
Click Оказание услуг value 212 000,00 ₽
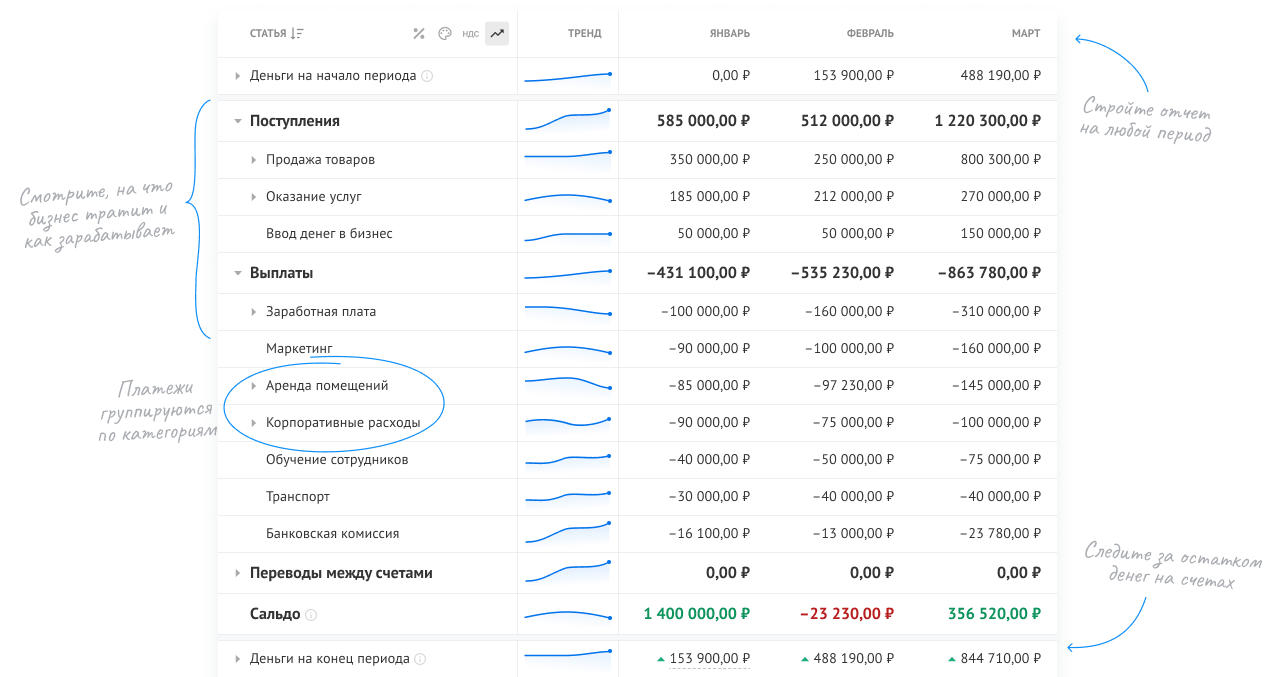pos(854,198)
